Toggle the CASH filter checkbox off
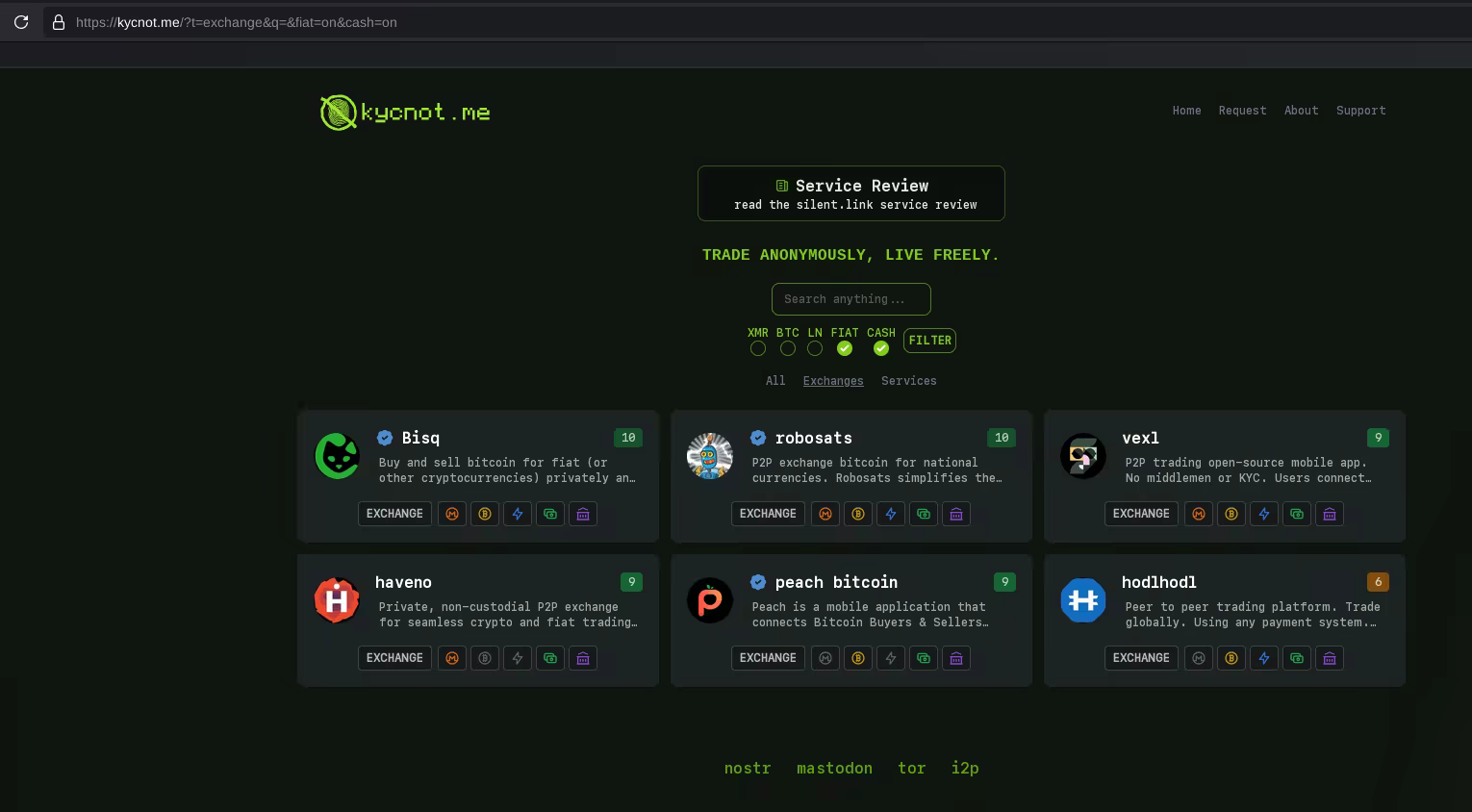 click(881, 348)
